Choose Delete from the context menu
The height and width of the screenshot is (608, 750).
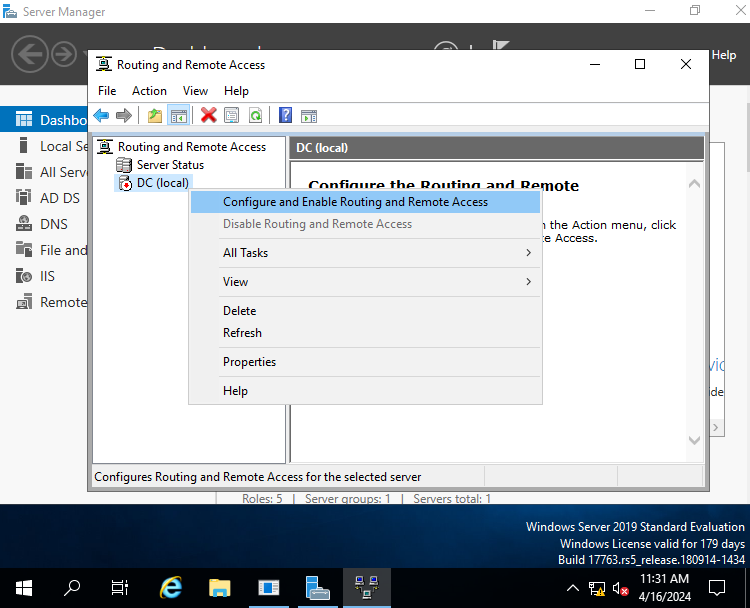[x=365, y=311]
